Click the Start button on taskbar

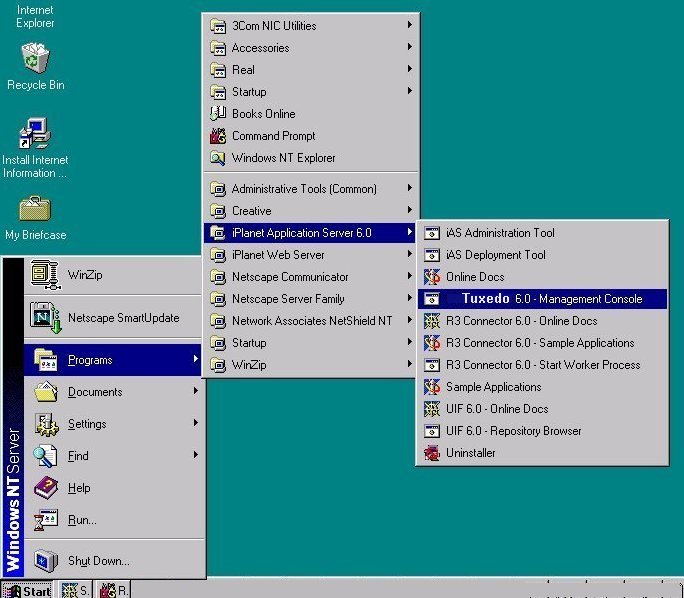pos(27,590)
